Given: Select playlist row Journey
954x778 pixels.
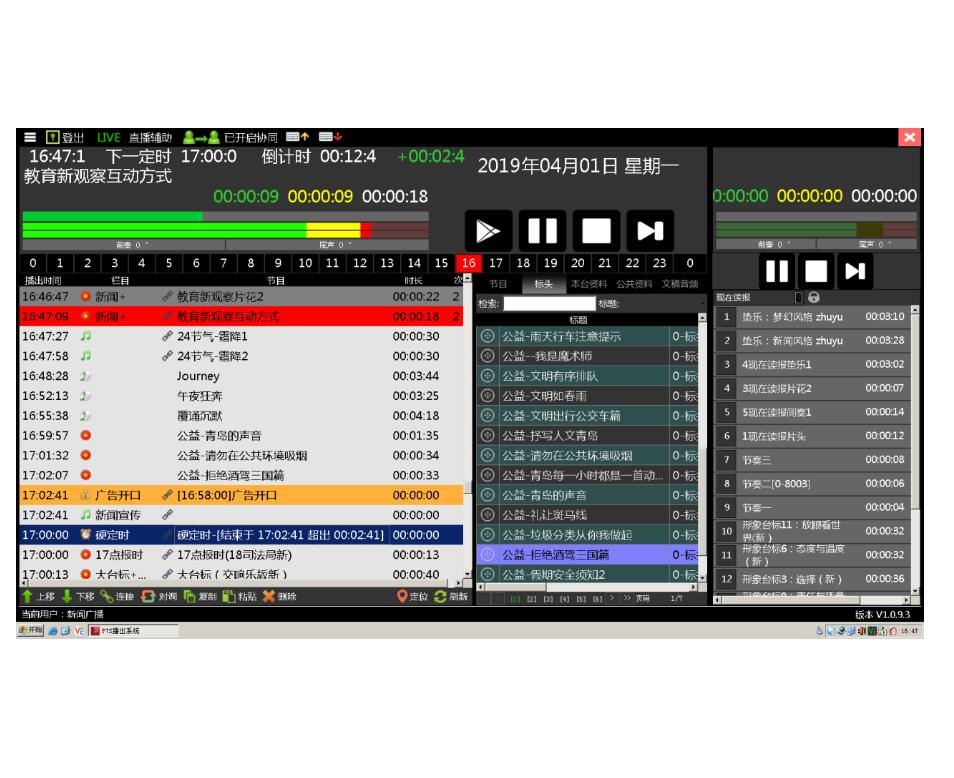Looking at the screenshot, I should point(242,376).
